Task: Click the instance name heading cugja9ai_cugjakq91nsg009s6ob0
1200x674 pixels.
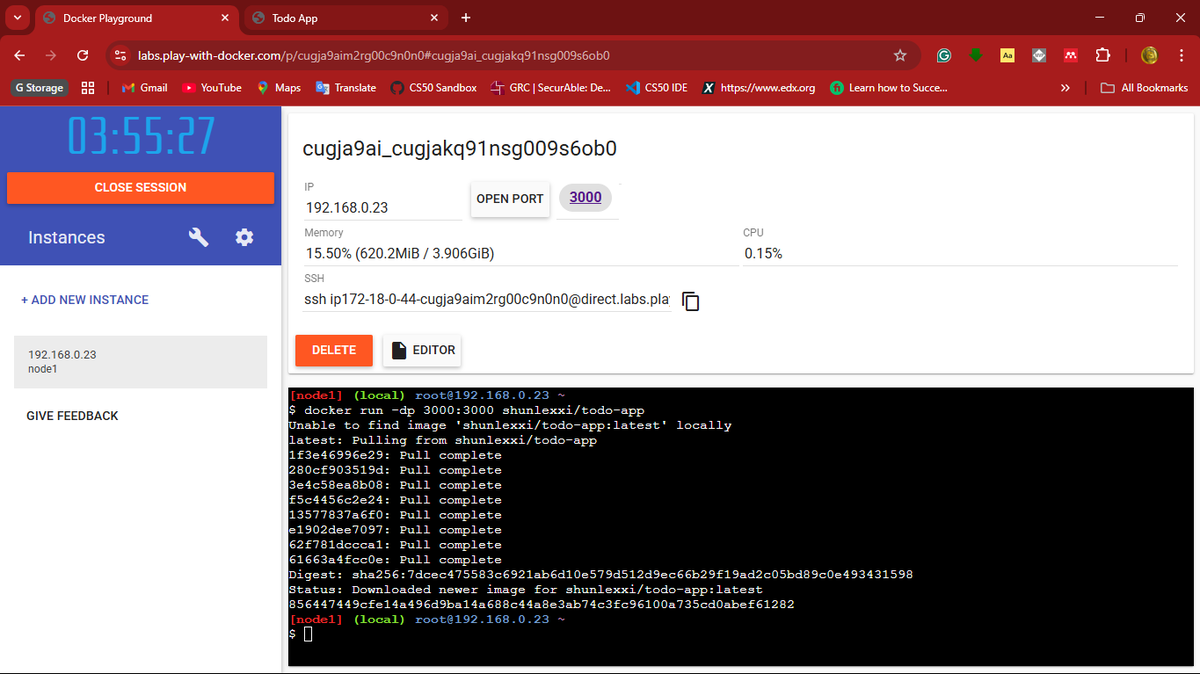Action: coord(459,149)
